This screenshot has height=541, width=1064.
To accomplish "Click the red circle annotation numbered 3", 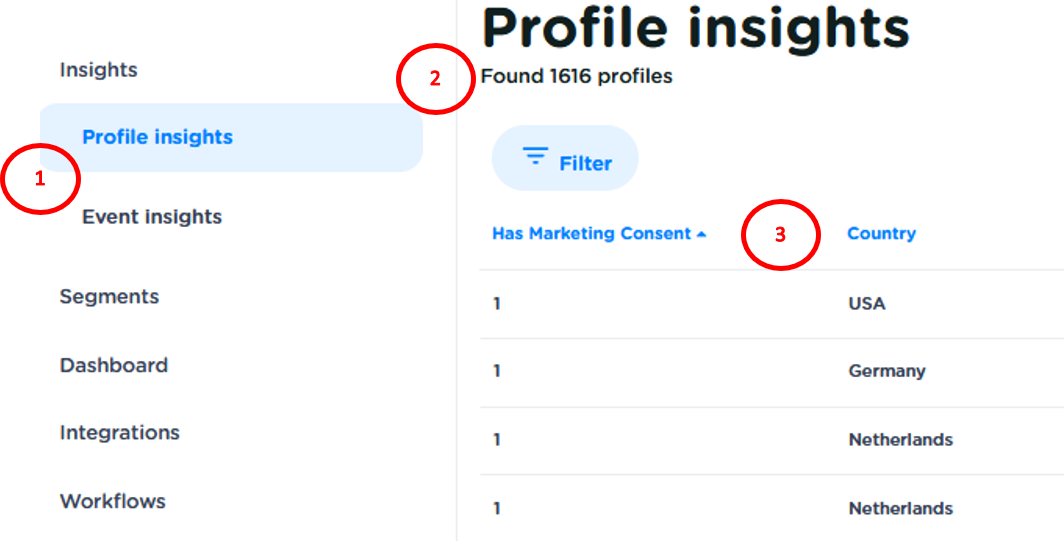I will 780,234.
